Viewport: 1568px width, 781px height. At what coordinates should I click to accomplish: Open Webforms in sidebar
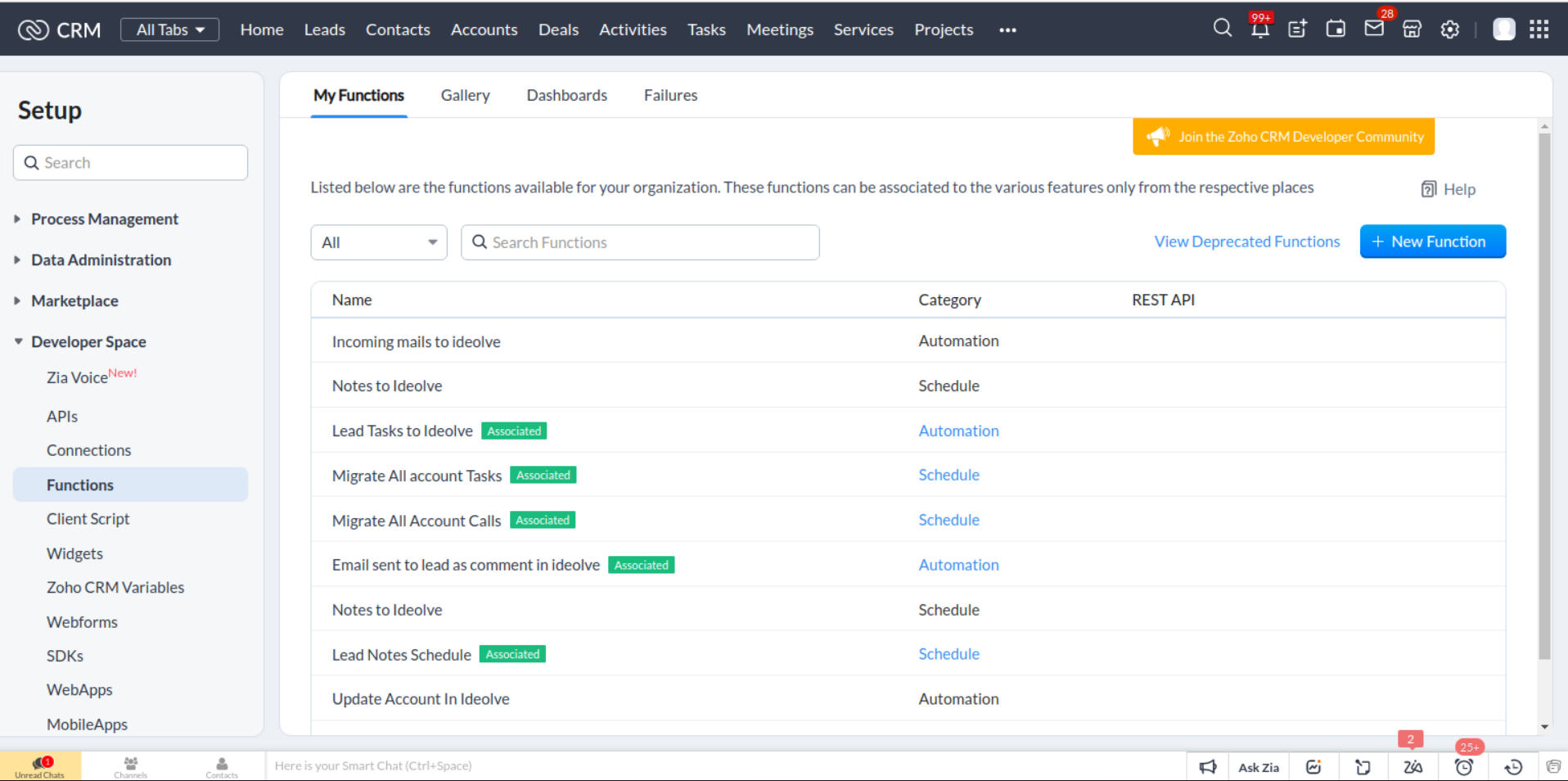click(x=82, y=622)
